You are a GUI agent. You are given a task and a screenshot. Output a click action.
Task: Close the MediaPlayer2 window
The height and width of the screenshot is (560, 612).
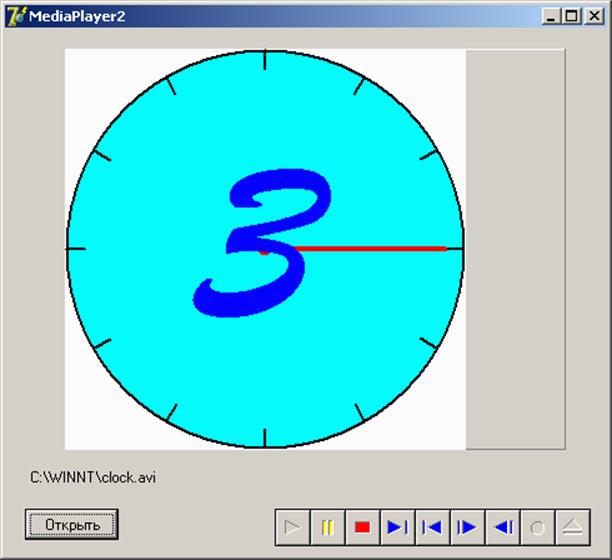click(591, 16)
